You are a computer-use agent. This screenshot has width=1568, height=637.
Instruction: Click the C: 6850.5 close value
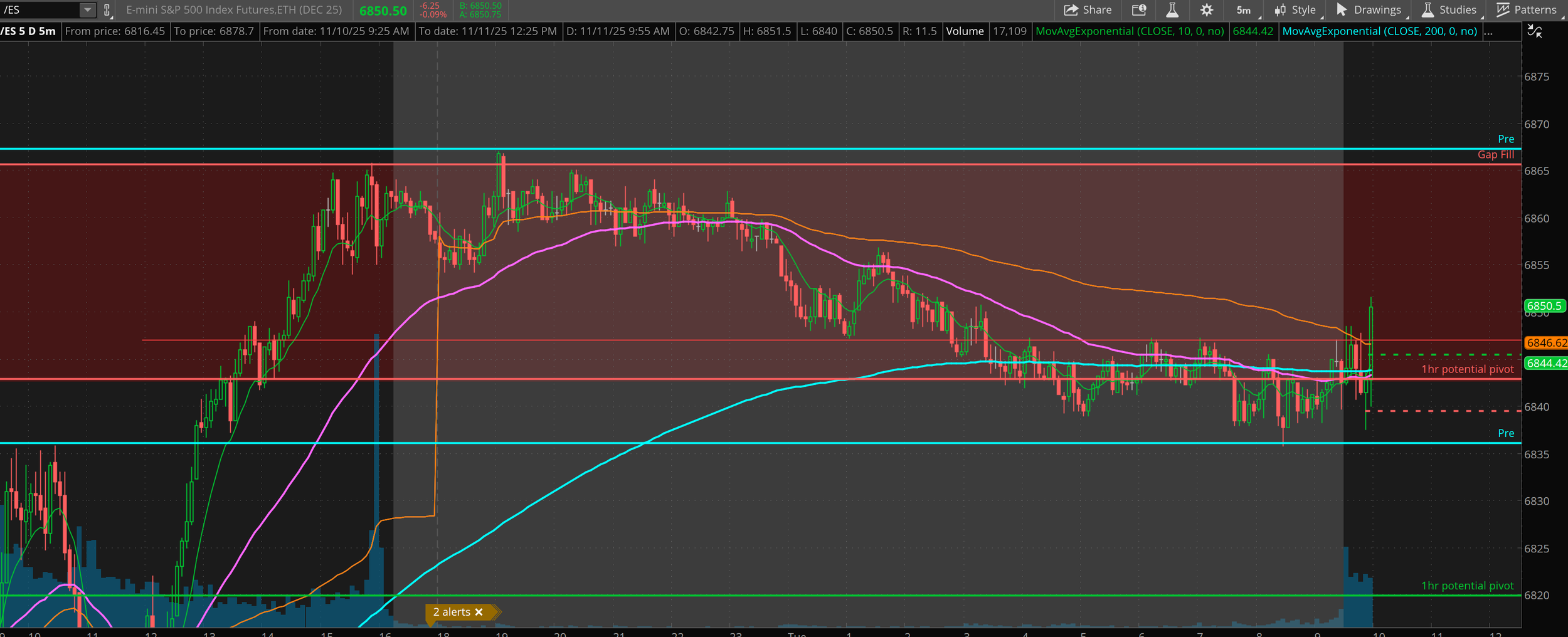pyautogui.click(x=869, y=31)
